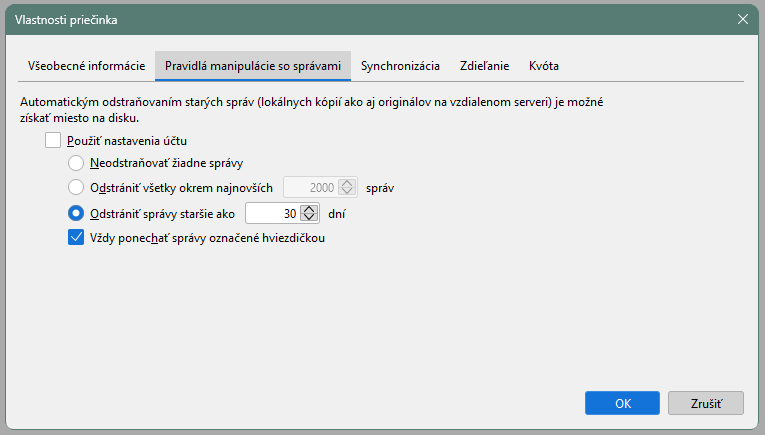Enable the Použiť nastavenia účtu checkbox
This screenshot has height=435, width=765.
(53, 141)
